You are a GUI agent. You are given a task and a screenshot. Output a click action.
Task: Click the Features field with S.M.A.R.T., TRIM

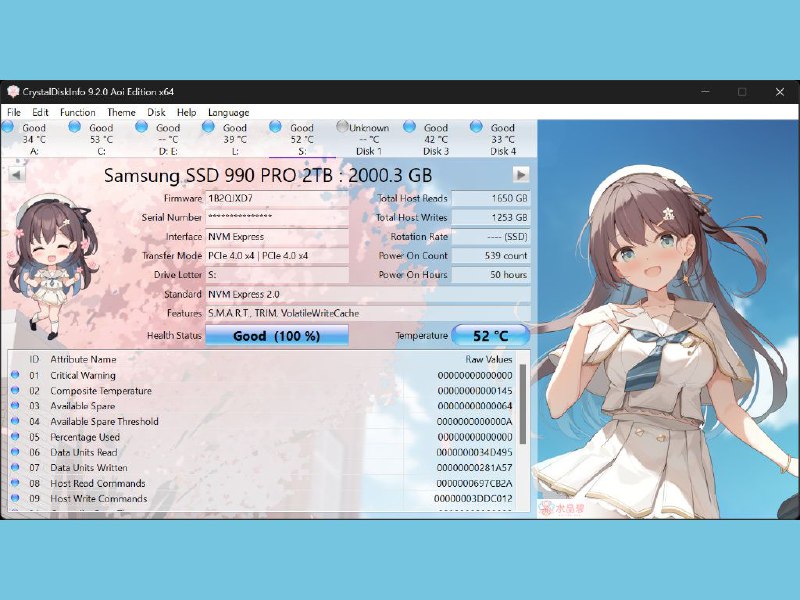368,313
